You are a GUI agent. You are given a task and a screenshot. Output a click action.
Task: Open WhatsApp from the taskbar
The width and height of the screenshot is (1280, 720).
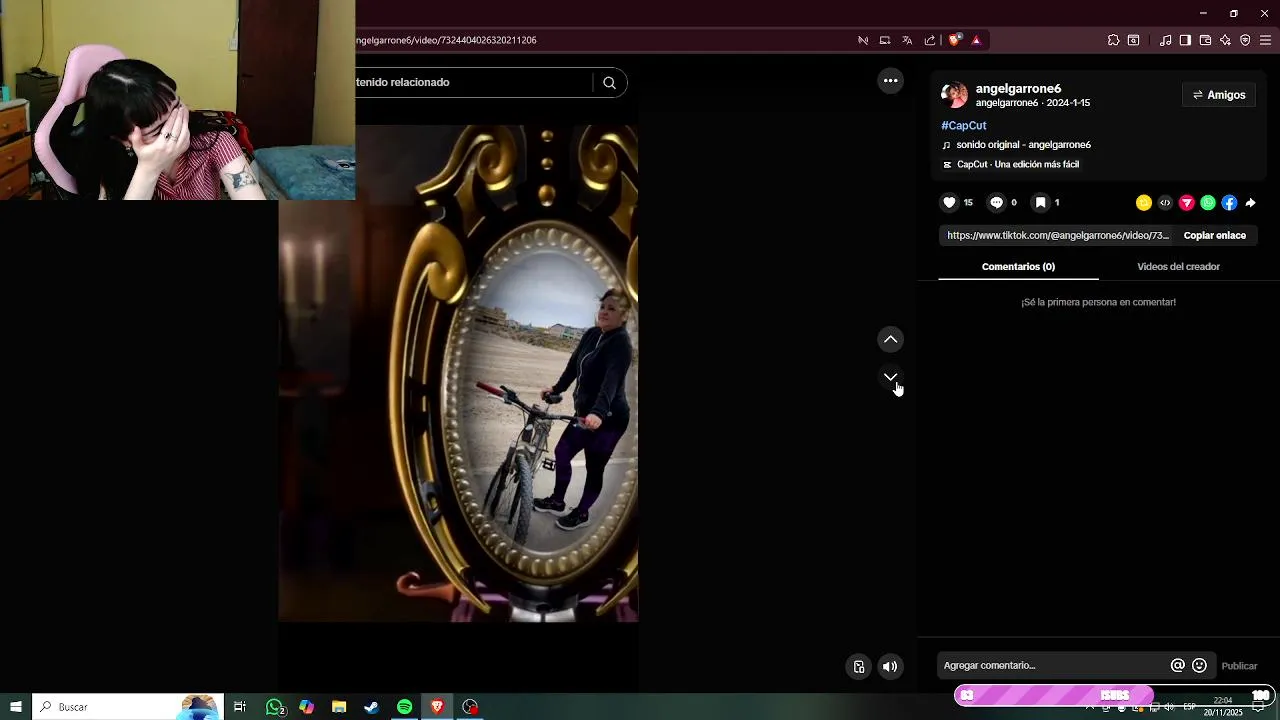274,707
